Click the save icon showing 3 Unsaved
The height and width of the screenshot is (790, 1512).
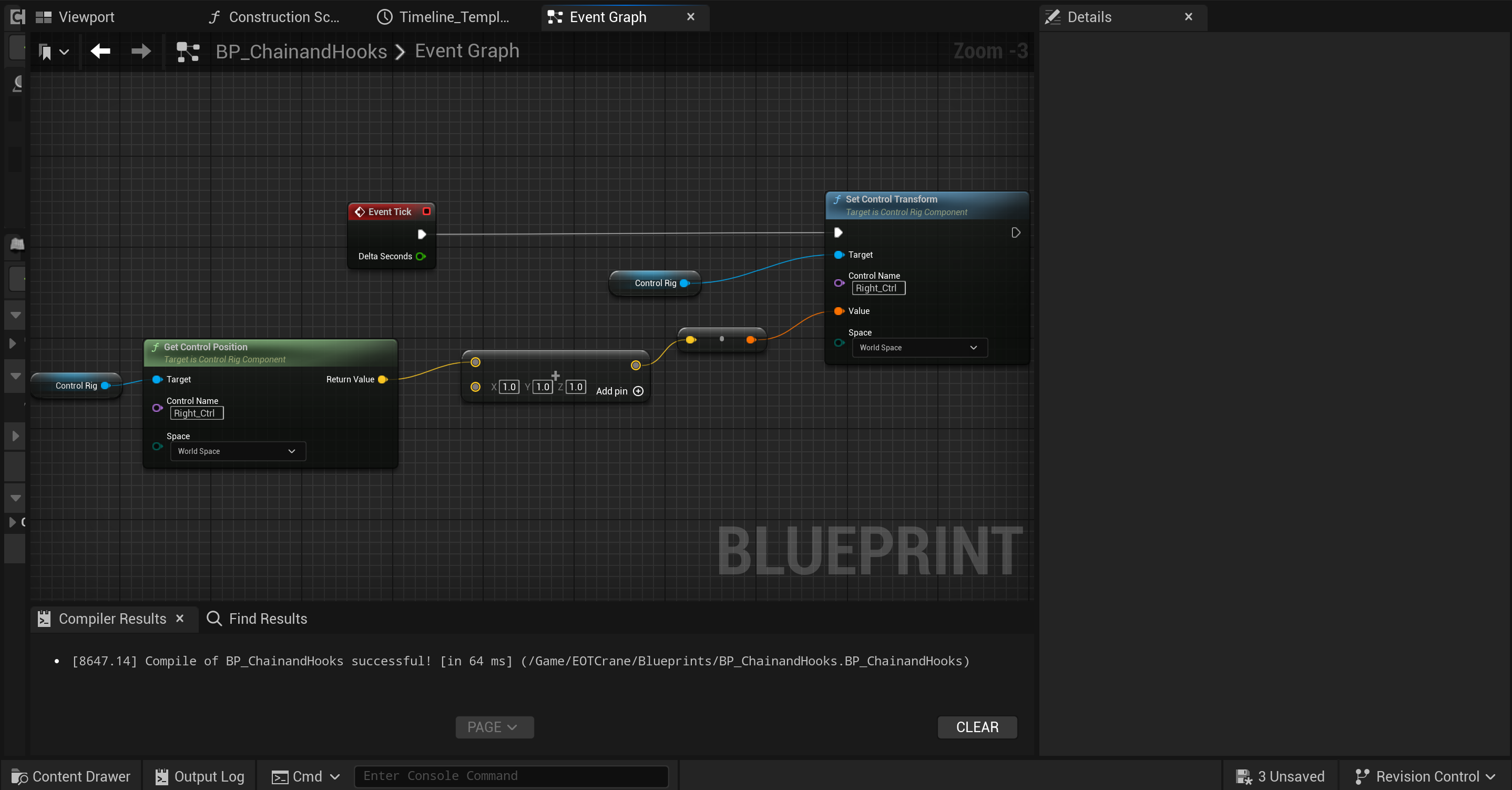(1244, 776)
